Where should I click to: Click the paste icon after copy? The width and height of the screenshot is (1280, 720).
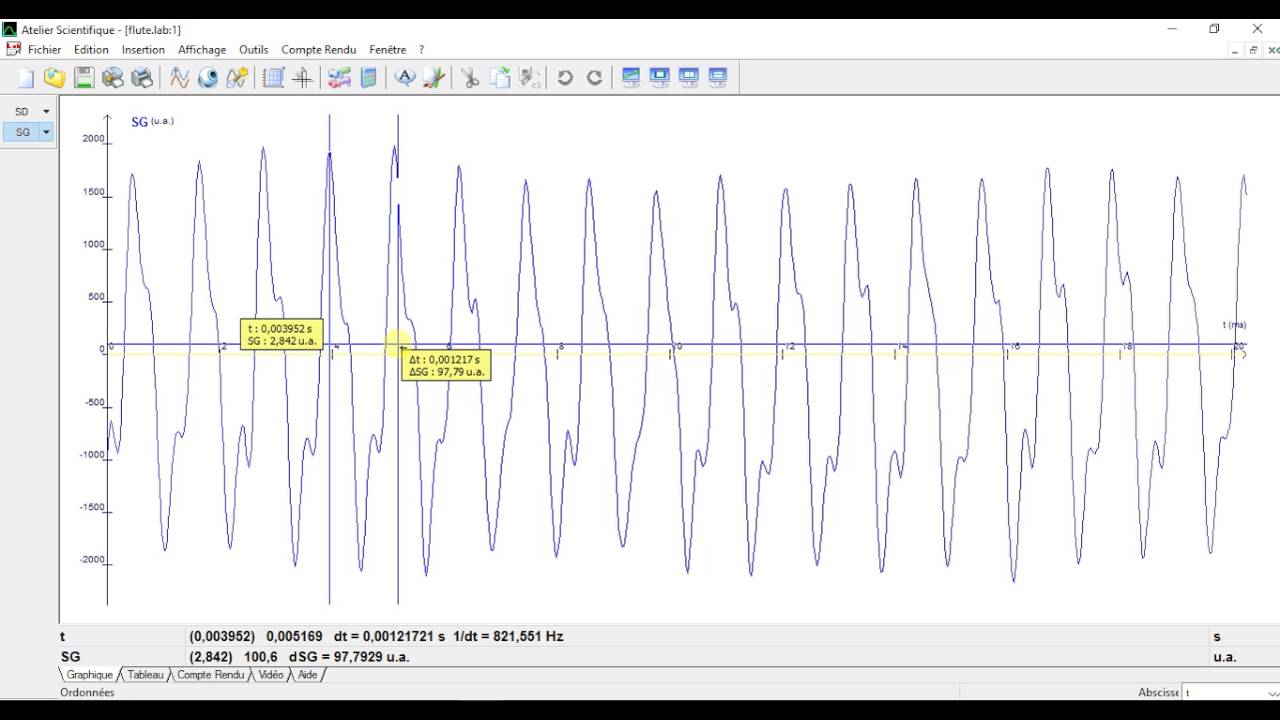pos(529,78)
